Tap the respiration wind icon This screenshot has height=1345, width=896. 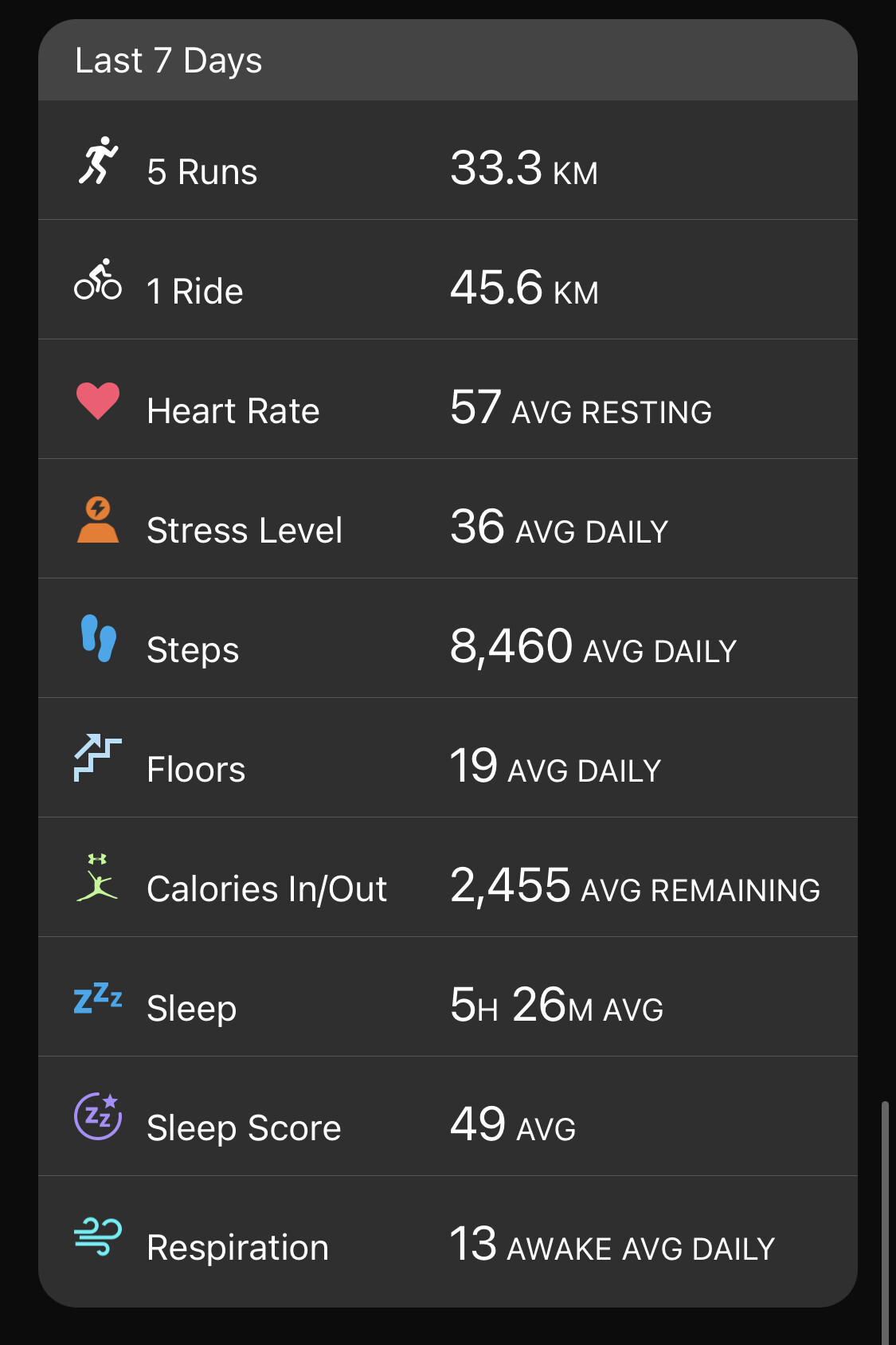coord(98,1237)
